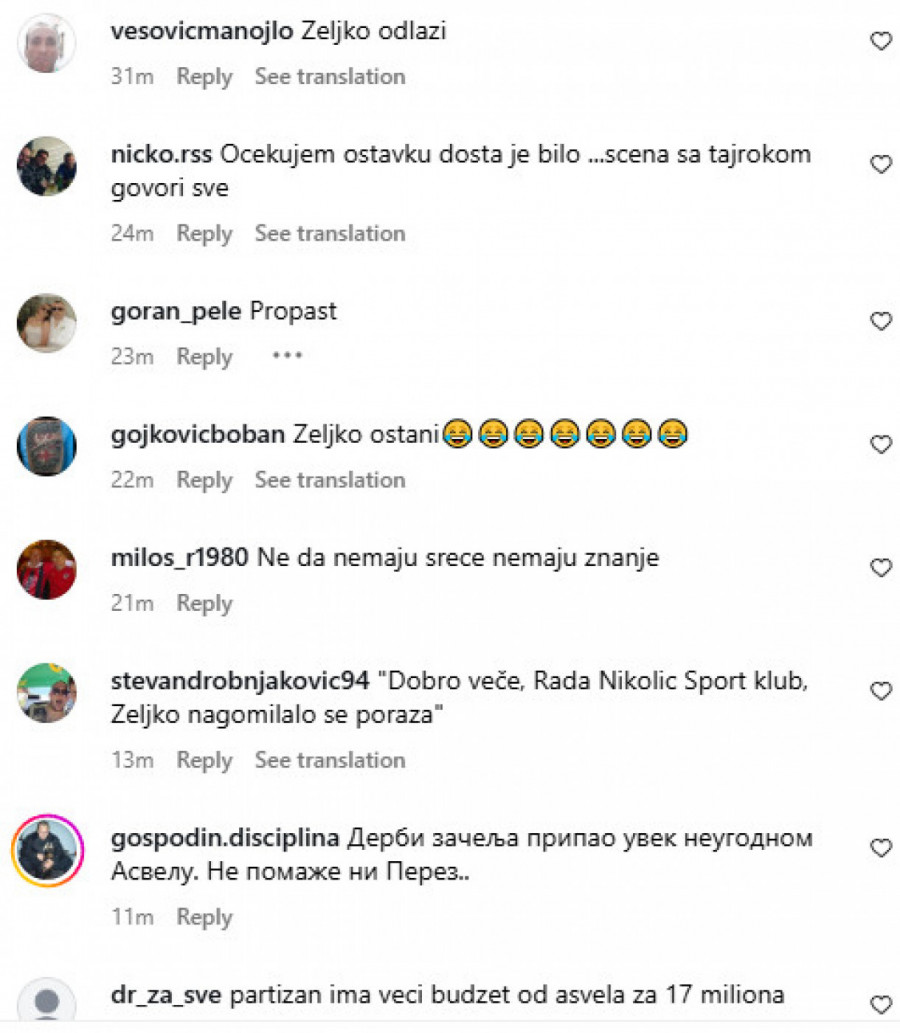Show translation for nicko.rss comment

click(x=330, y=233)
